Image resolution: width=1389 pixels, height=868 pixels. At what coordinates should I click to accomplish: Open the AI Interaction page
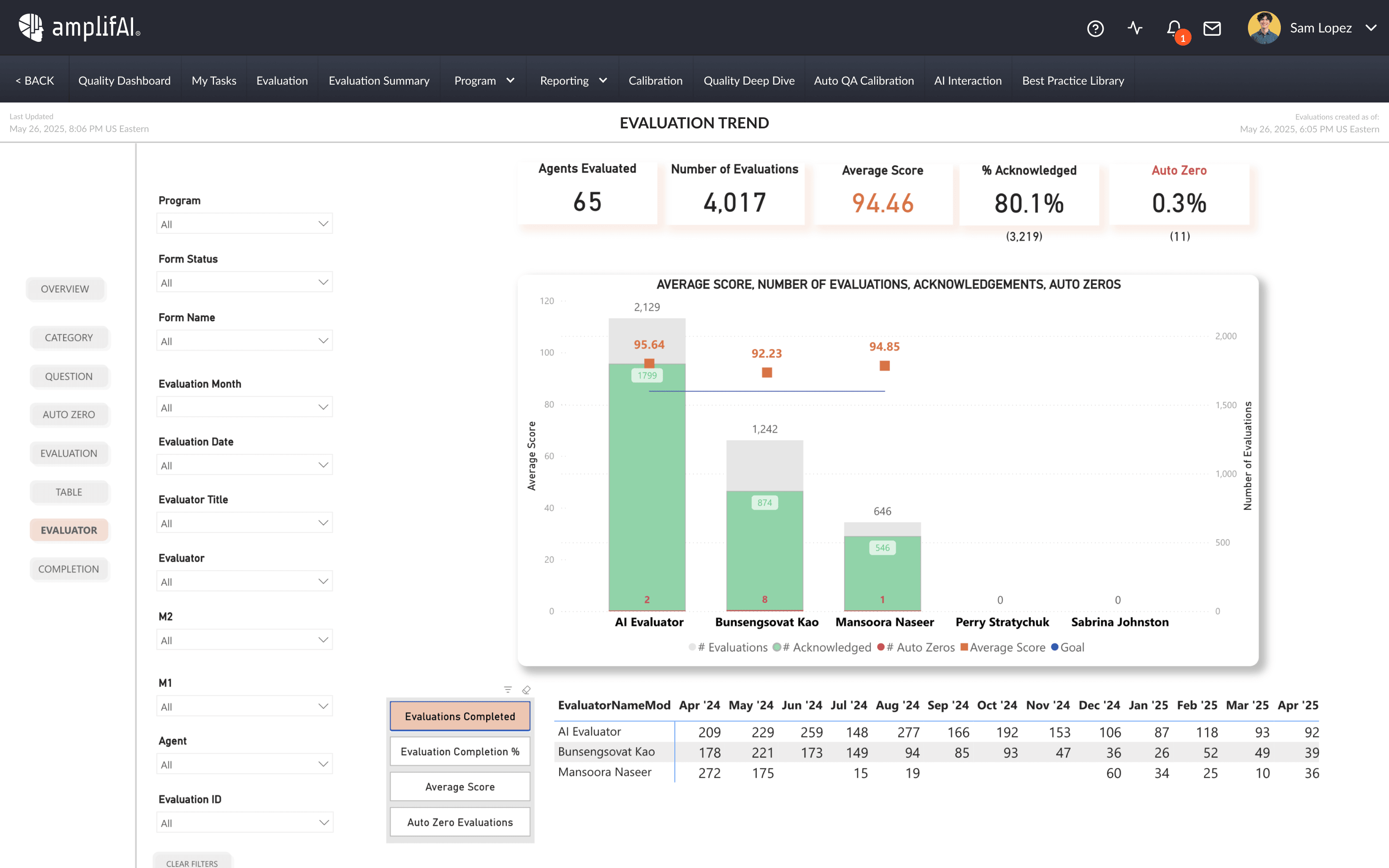point(968,80)
